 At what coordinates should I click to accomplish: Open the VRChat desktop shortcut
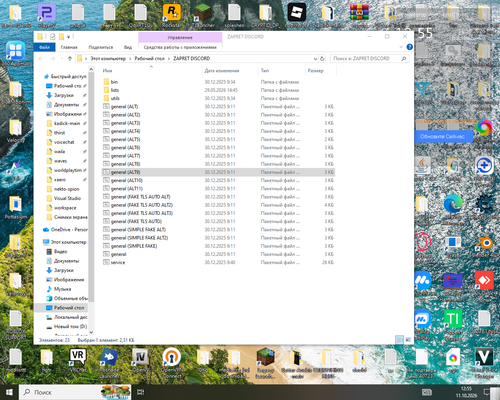[78, 357]
